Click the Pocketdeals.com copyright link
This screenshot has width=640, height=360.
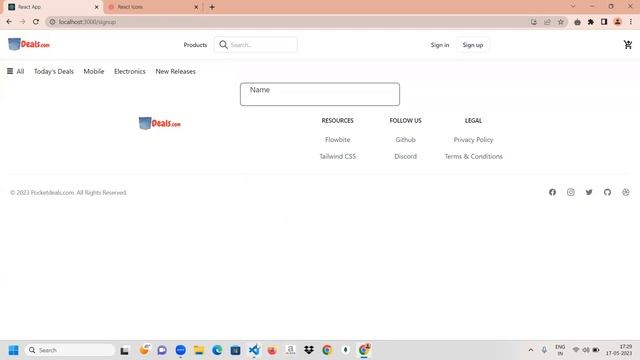(x=53, y=192)
